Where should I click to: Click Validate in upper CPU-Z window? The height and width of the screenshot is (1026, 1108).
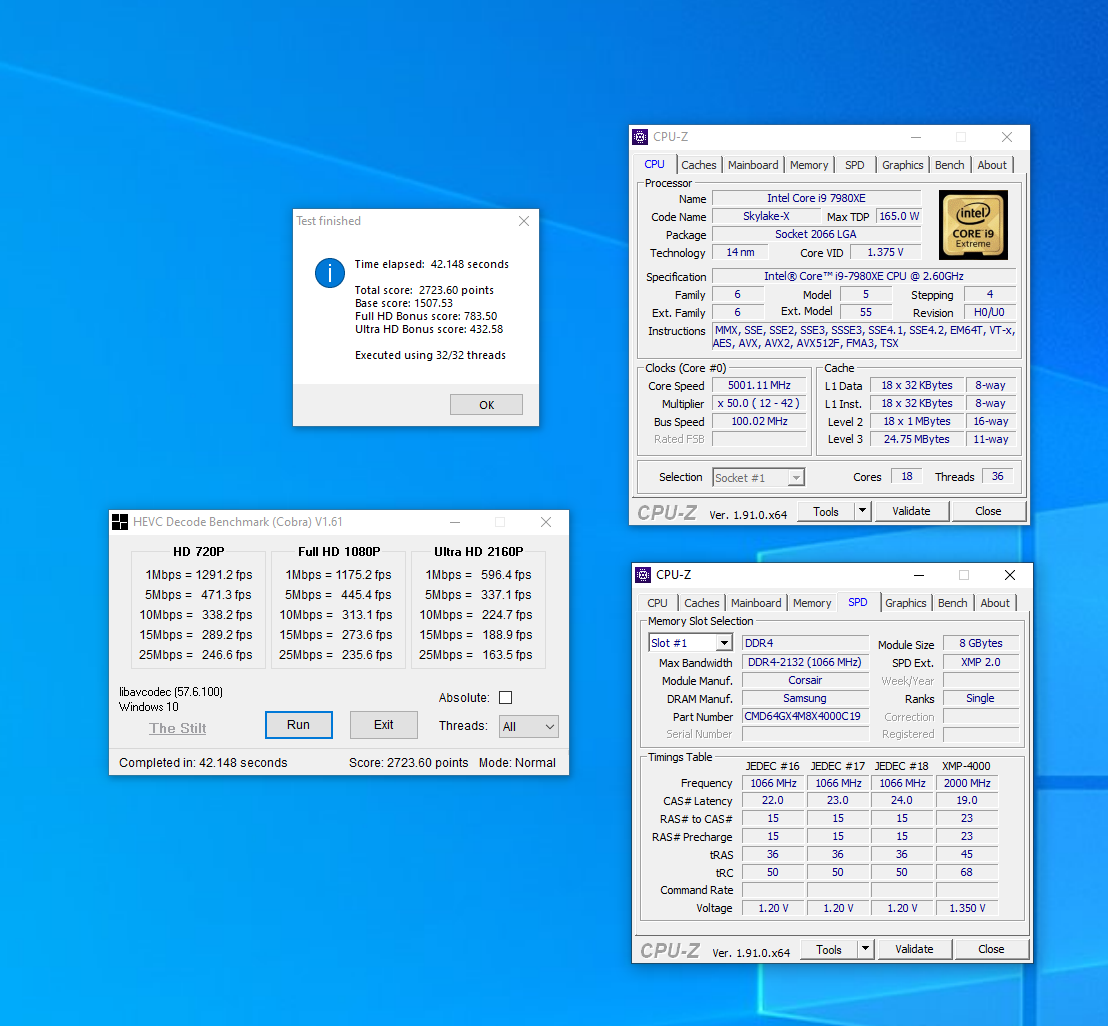point(911,511)
